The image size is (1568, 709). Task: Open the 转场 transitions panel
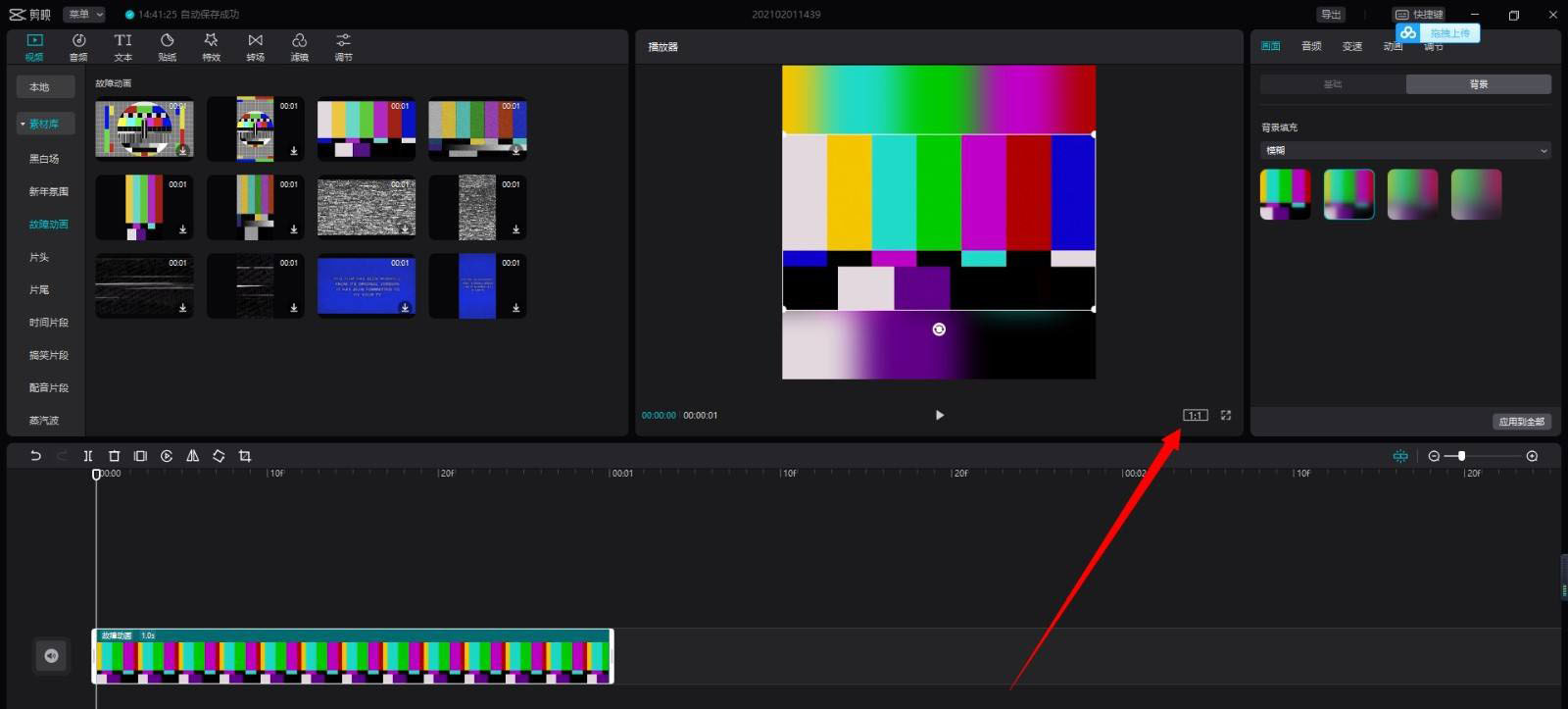(x=255, y=46)
